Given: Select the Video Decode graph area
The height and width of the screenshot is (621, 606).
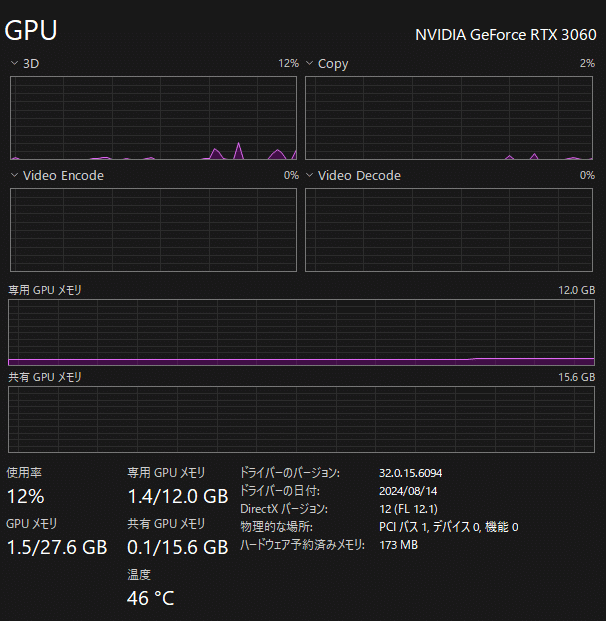Looking at the screenshot, I should 449,229.
